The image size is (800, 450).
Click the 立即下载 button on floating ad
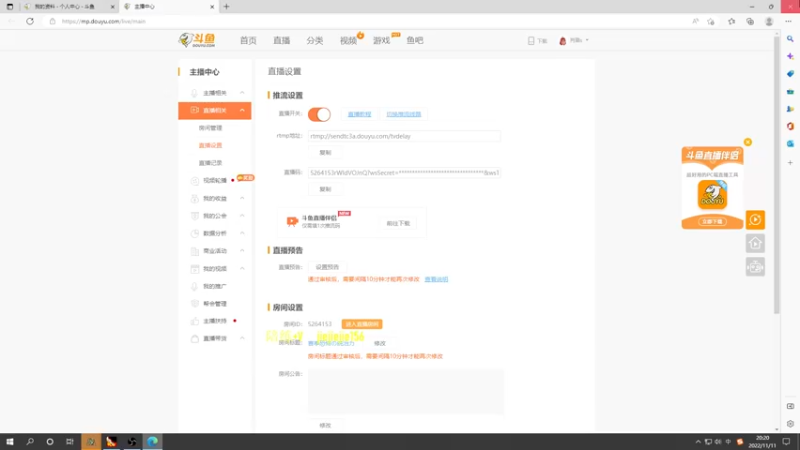pos(712,221)
